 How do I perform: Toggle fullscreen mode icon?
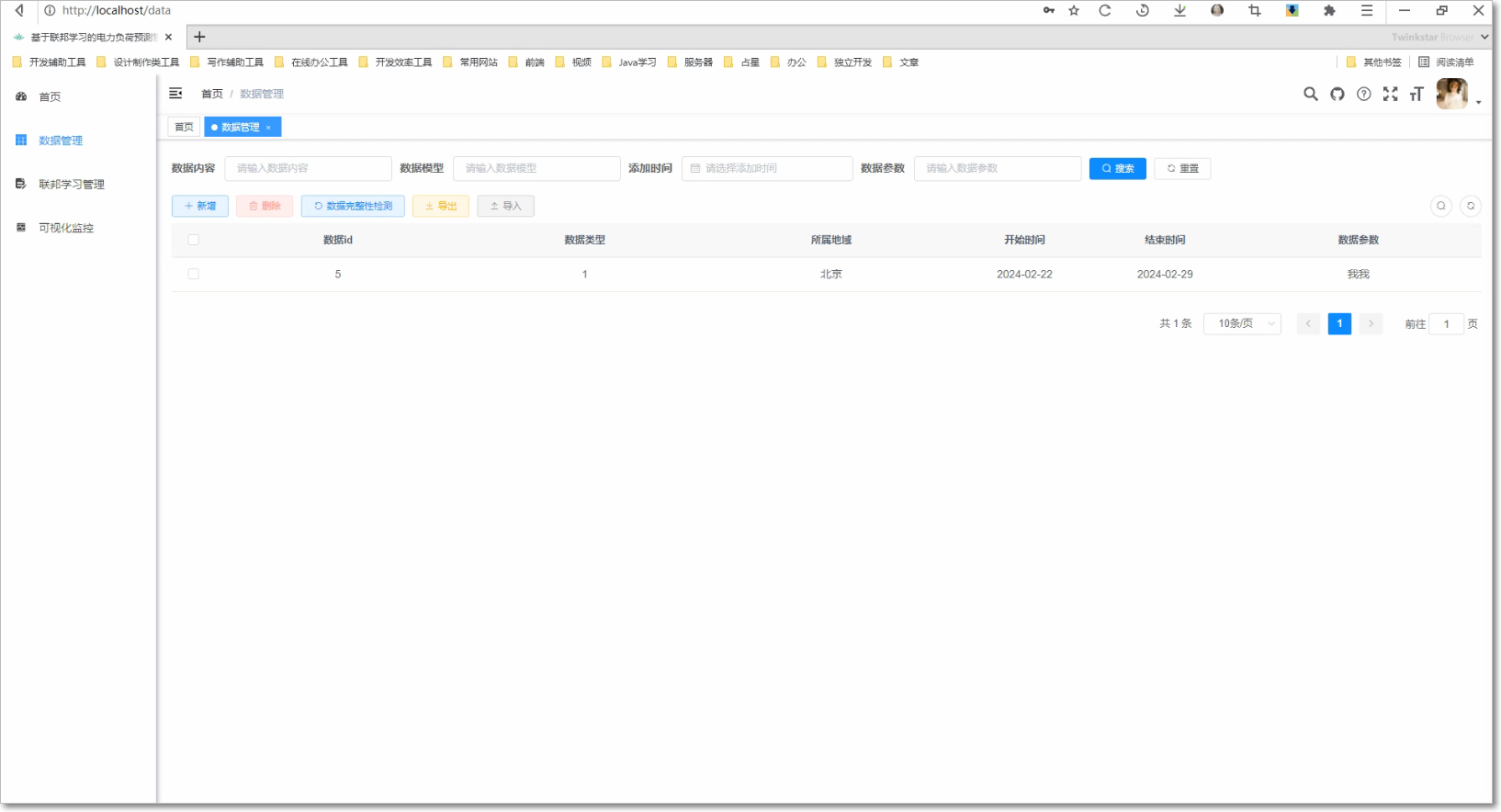point(1391,94)
